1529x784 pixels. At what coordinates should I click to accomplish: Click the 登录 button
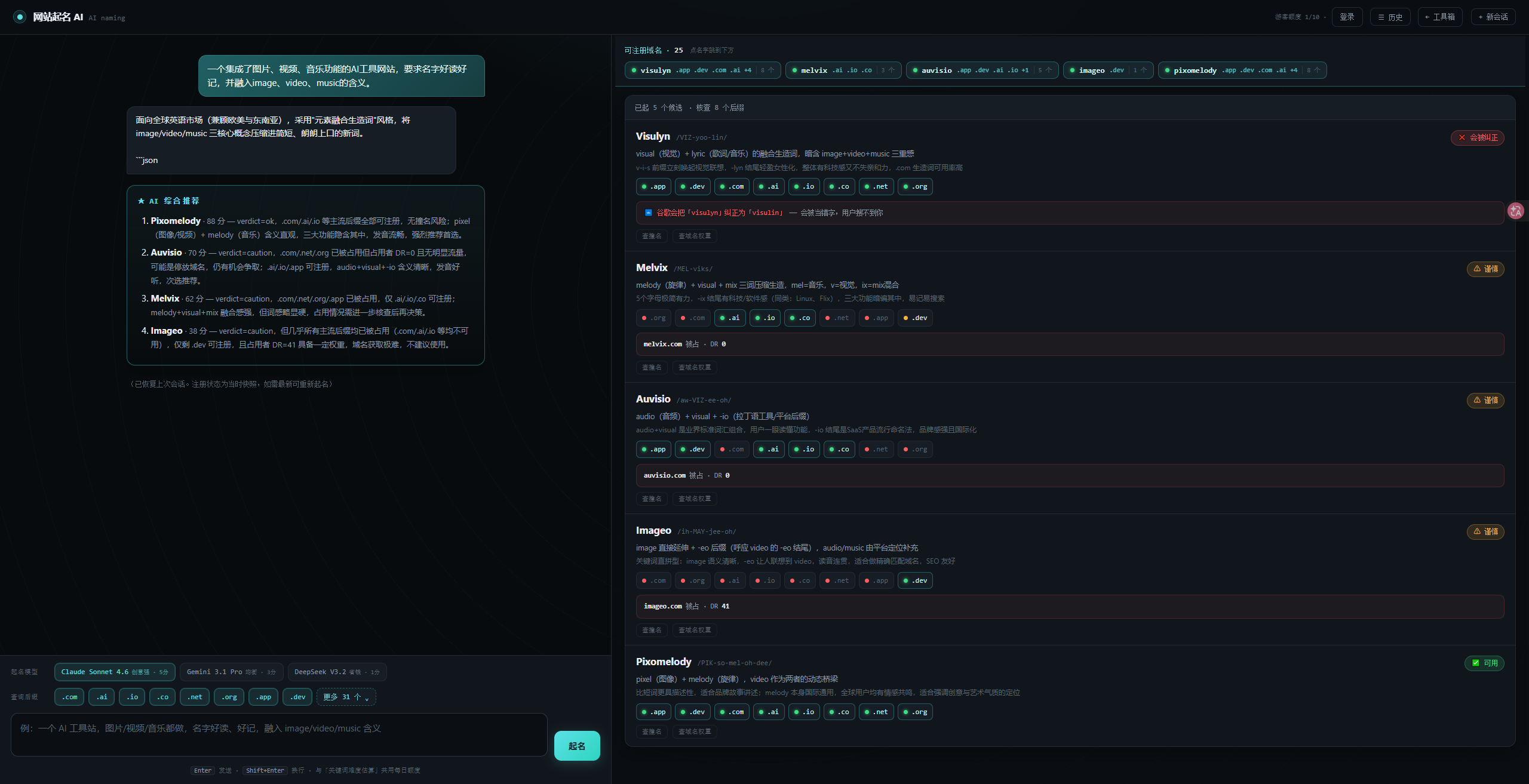pyautogui.click(x=1347, y=17)
